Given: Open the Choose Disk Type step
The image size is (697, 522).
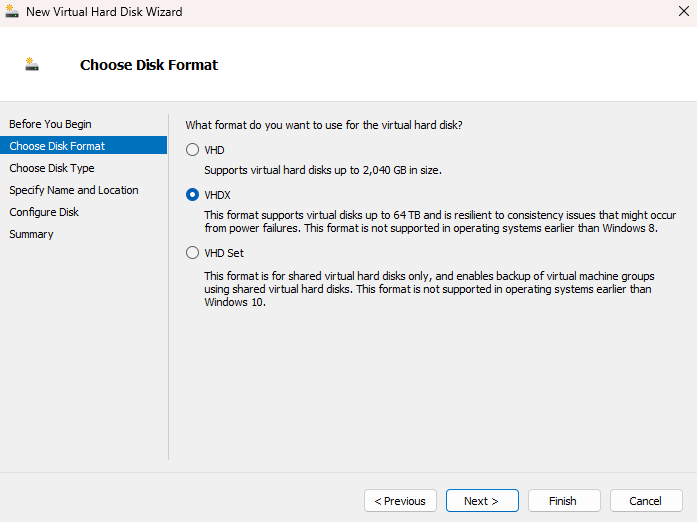Looking at the screenshot, I should pos(52,168).
